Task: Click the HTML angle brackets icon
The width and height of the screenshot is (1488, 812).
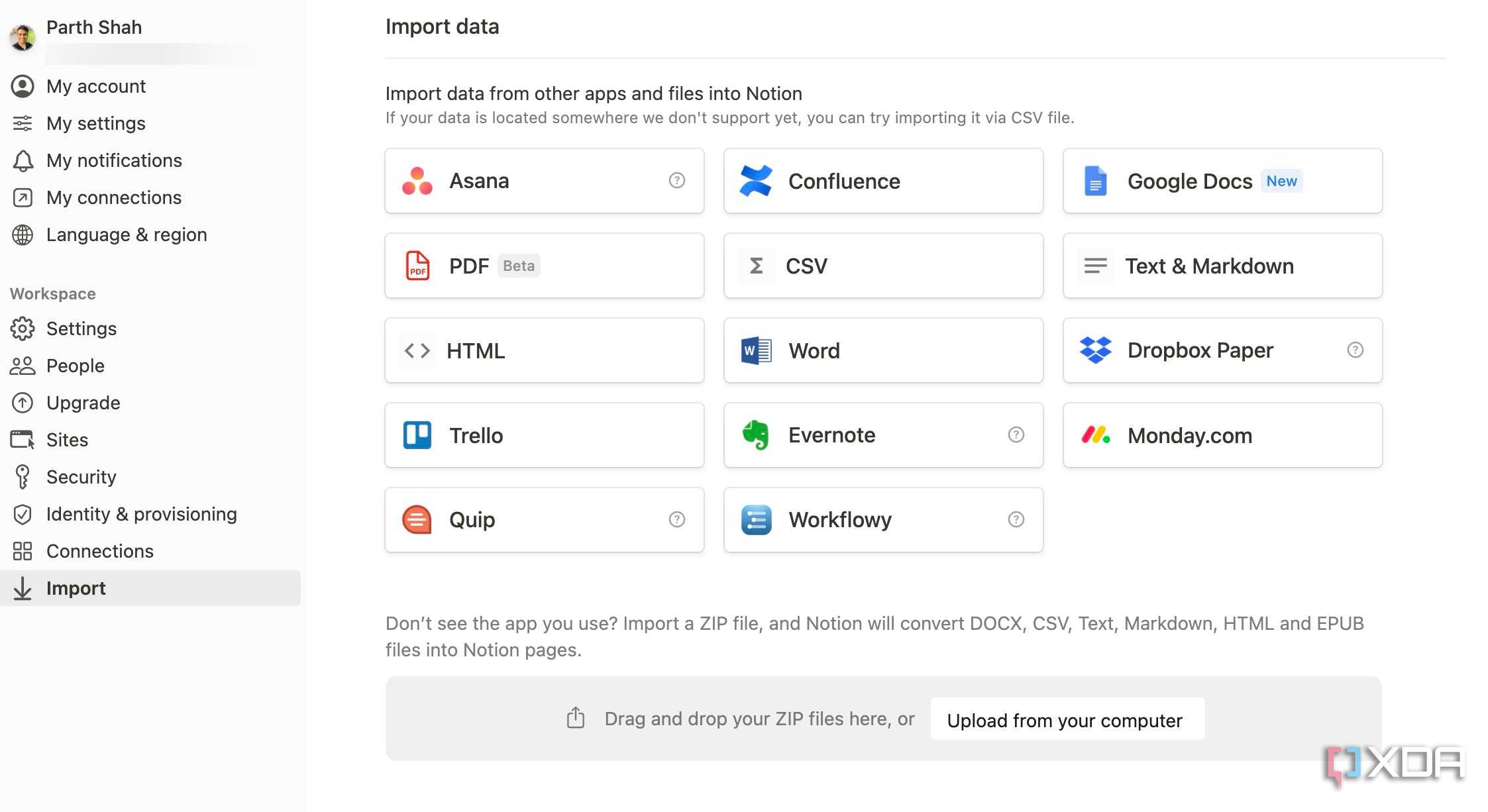Action: click(417, 350)
